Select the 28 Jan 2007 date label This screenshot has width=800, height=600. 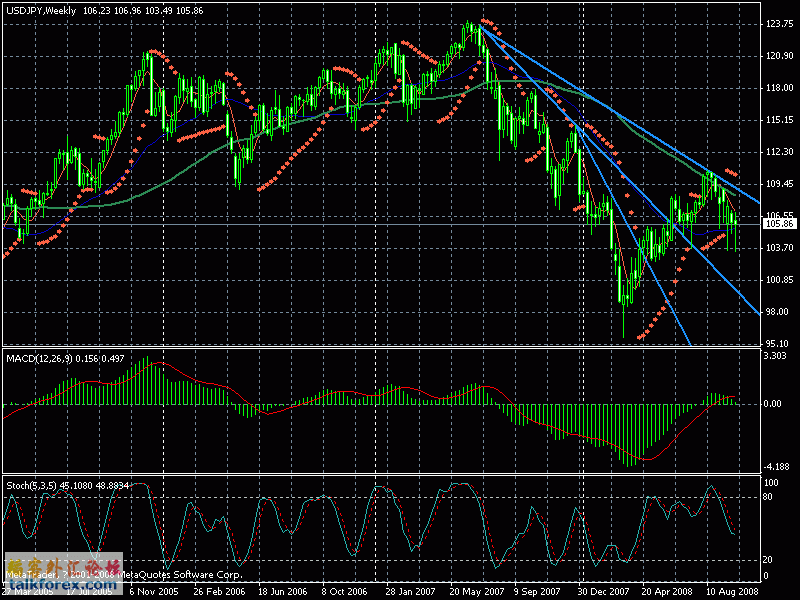tap(411, 592)
